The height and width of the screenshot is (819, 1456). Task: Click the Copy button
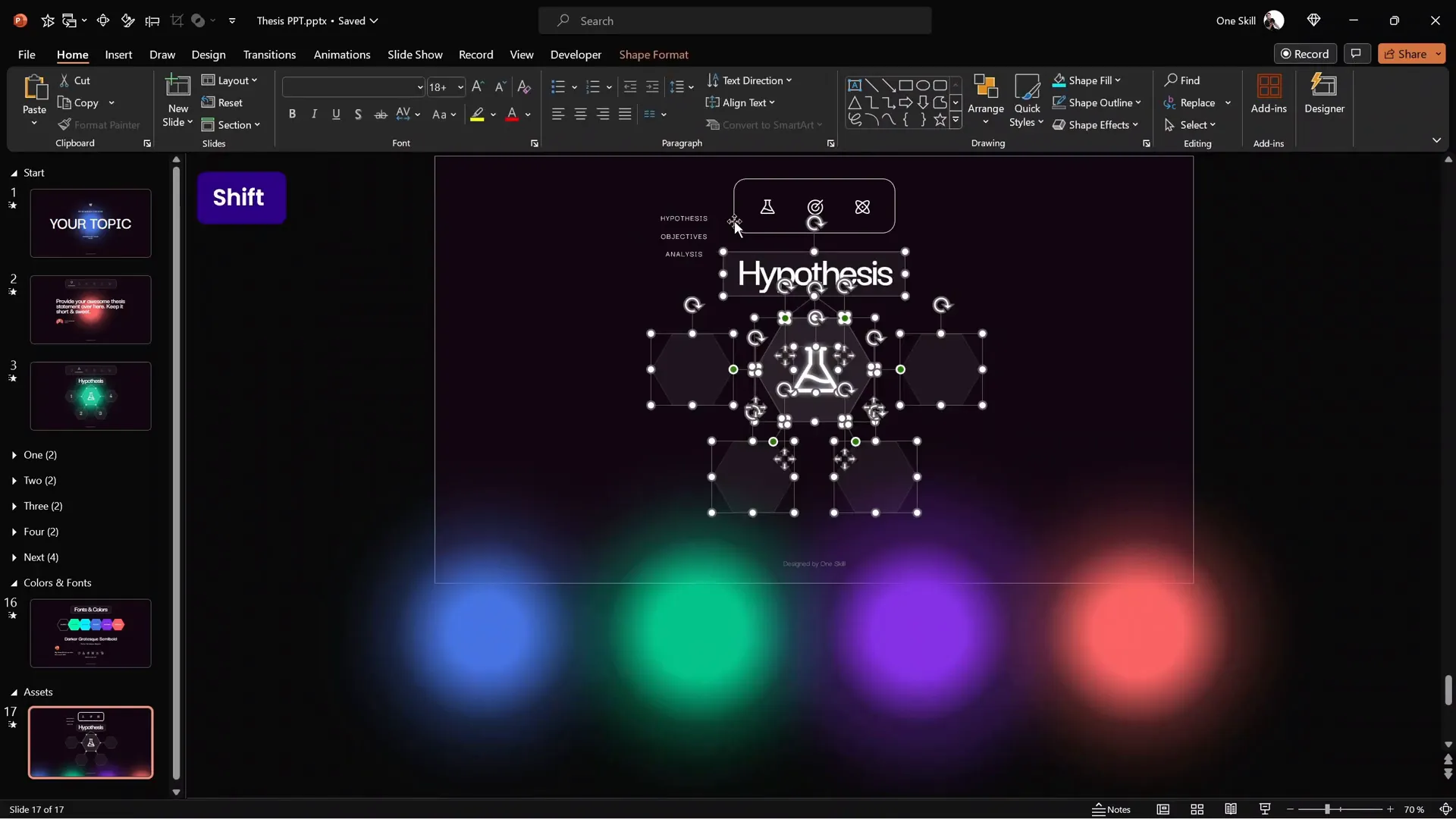pos(79,102)
